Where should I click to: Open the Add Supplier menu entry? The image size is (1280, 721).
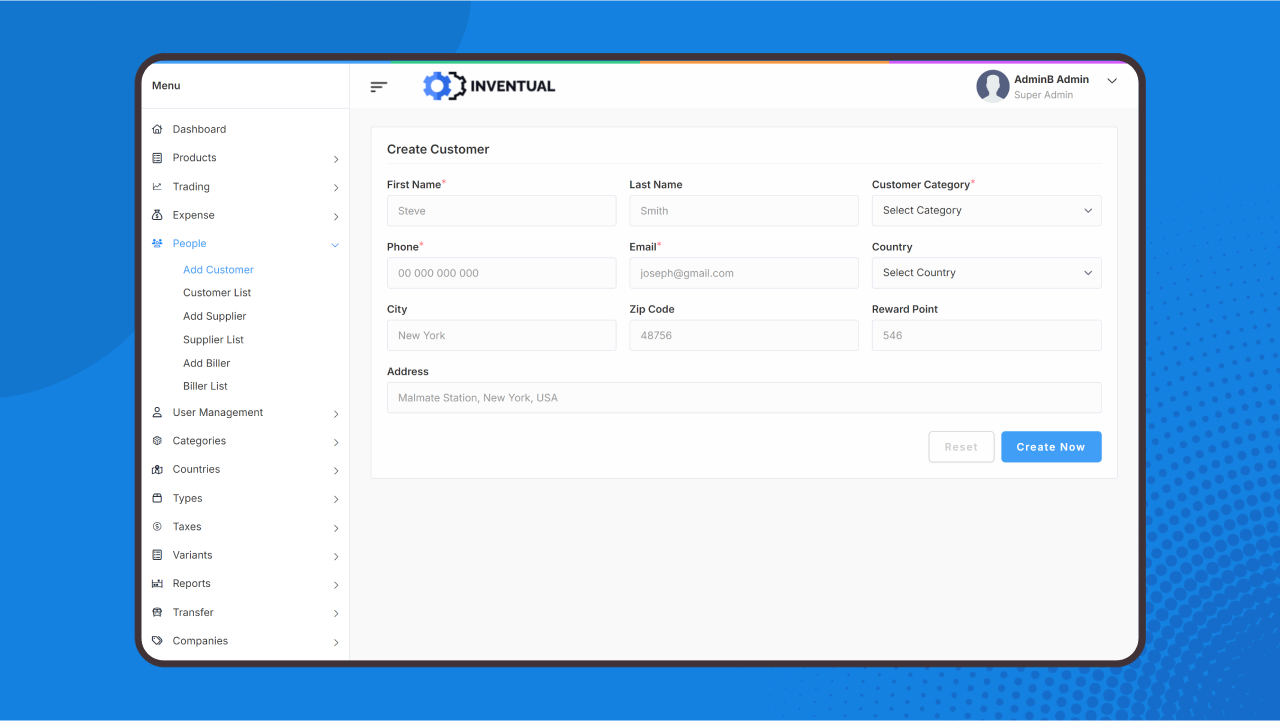[214, 315]
